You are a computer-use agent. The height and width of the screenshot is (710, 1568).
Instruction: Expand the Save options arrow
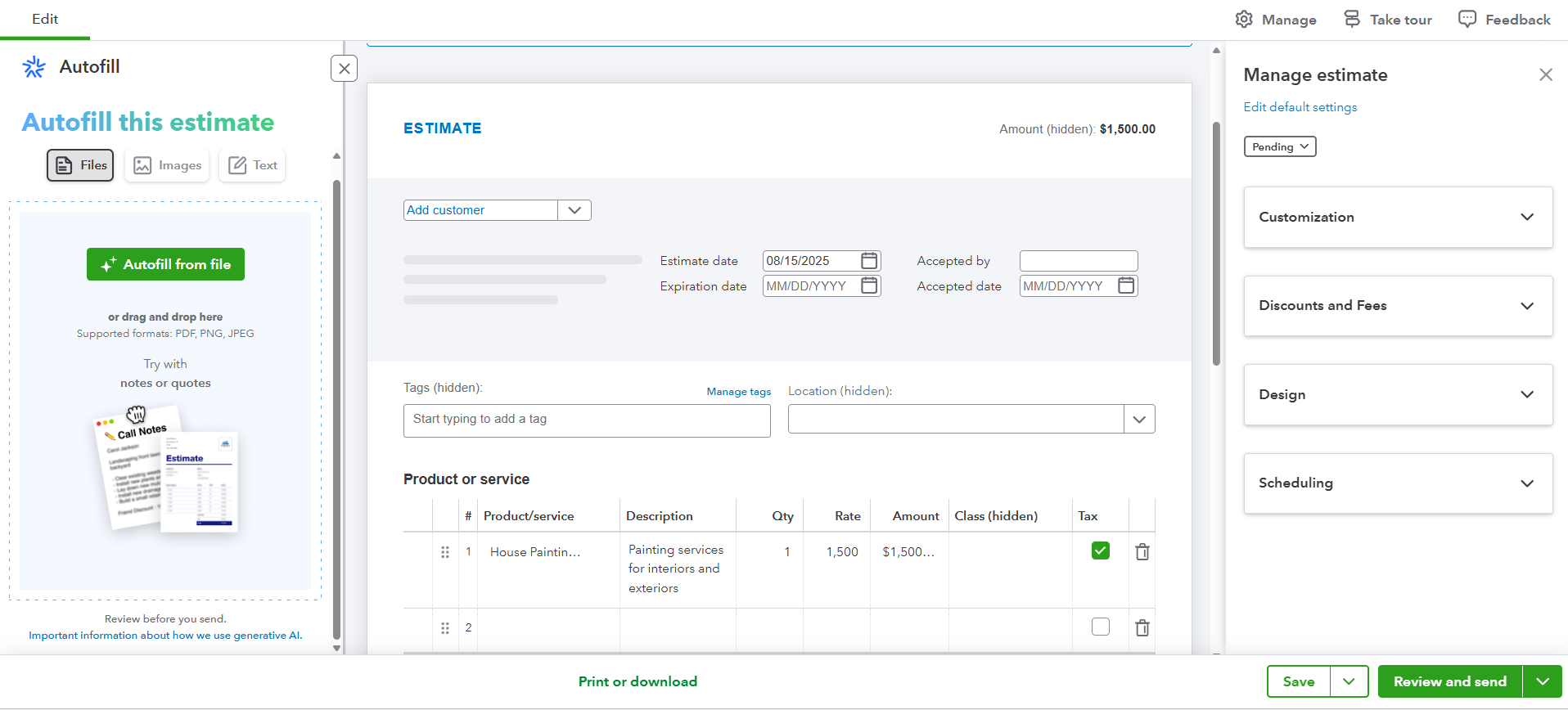1349,681
